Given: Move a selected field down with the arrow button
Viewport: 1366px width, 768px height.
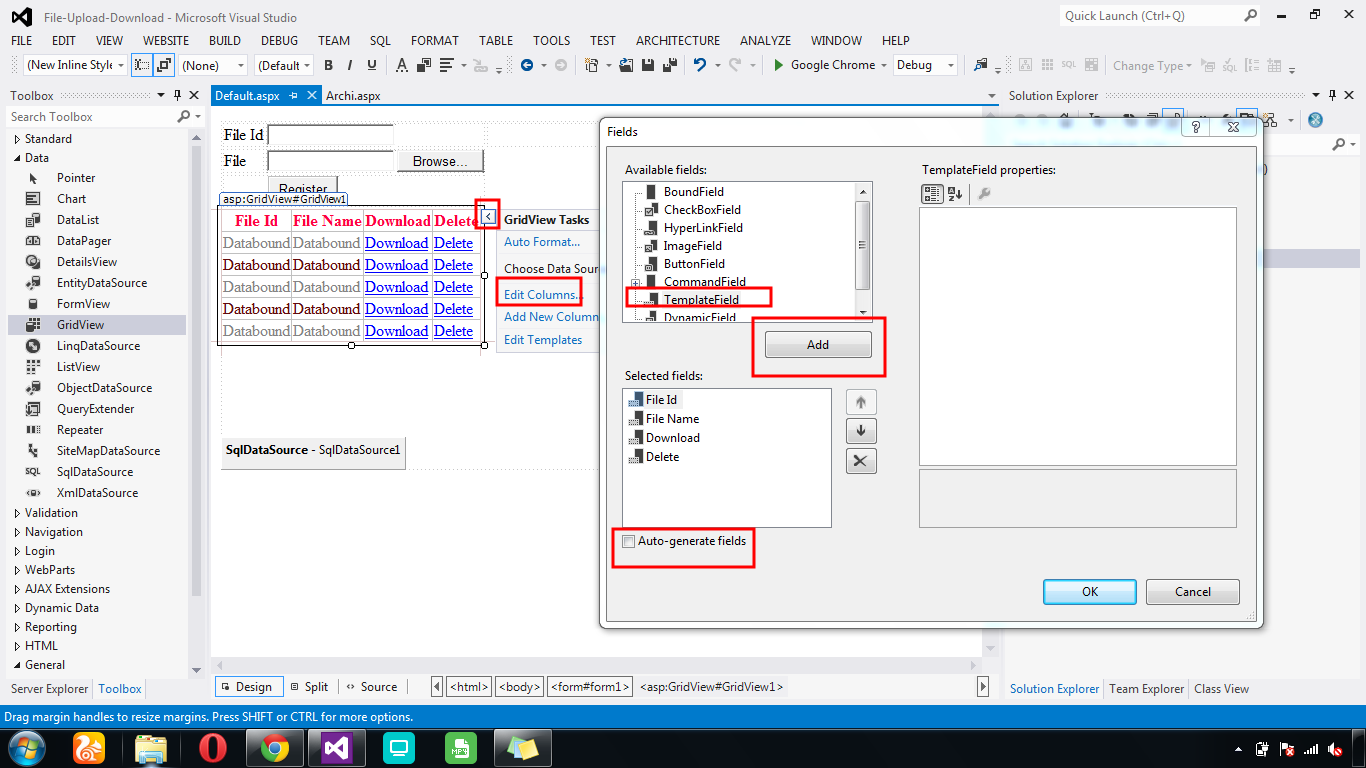Looking at the screenshot, I should click(x=861, y=431).
